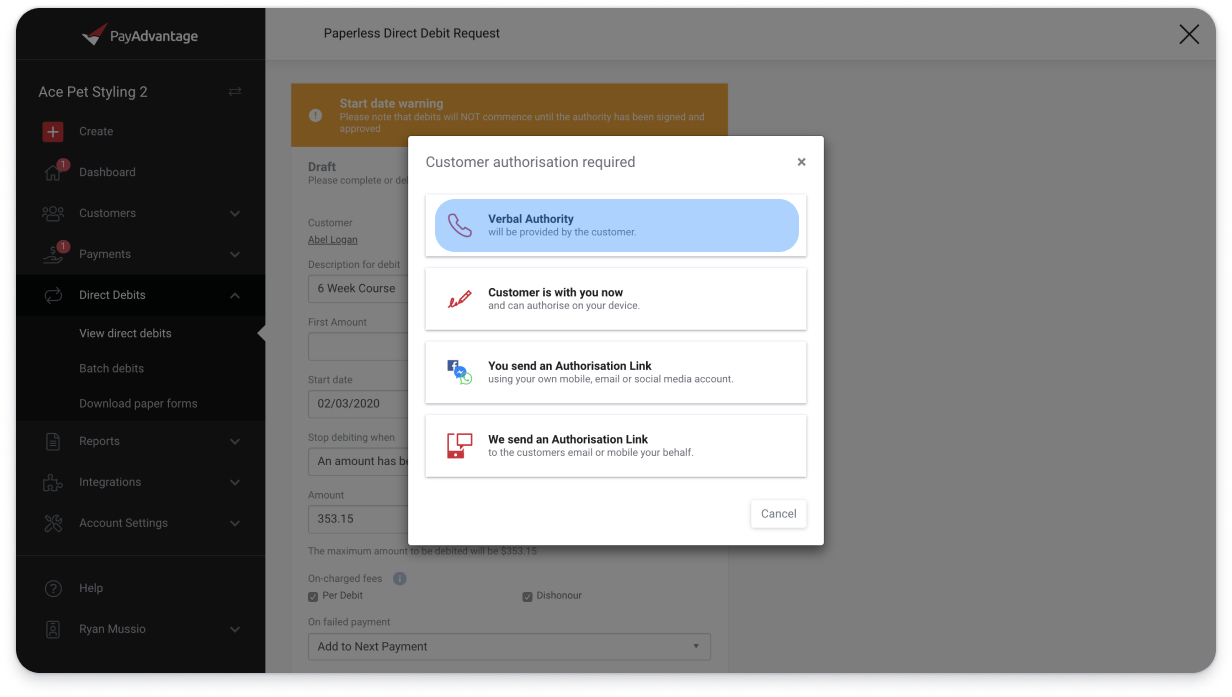Click the Help question mark icon
This screenshot has width=1232, height=697.
[x=53, y=588]
